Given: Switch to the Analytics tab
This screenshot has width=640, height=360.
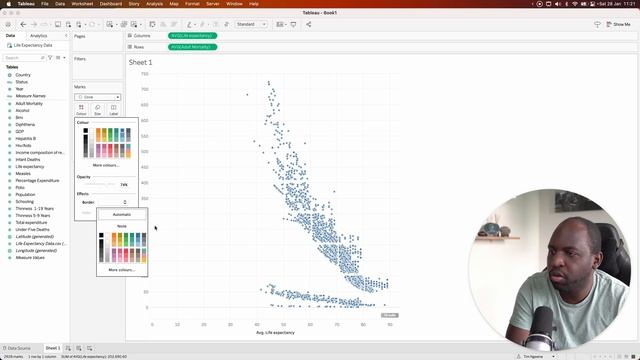Looking at the screenshot, I should coord(39,36).
